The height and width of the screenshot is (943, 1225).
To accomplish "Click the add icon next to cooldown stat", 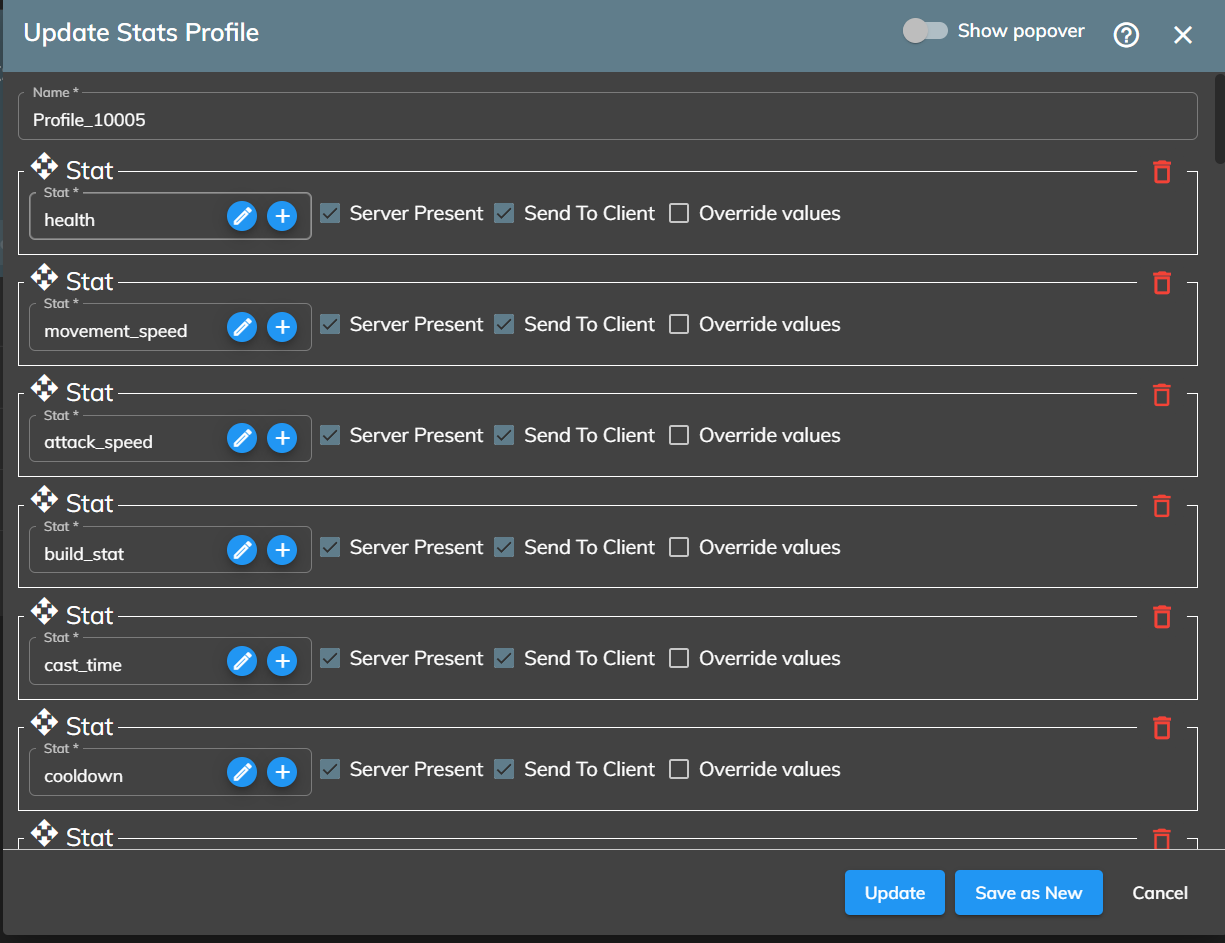I will point(282,772).
